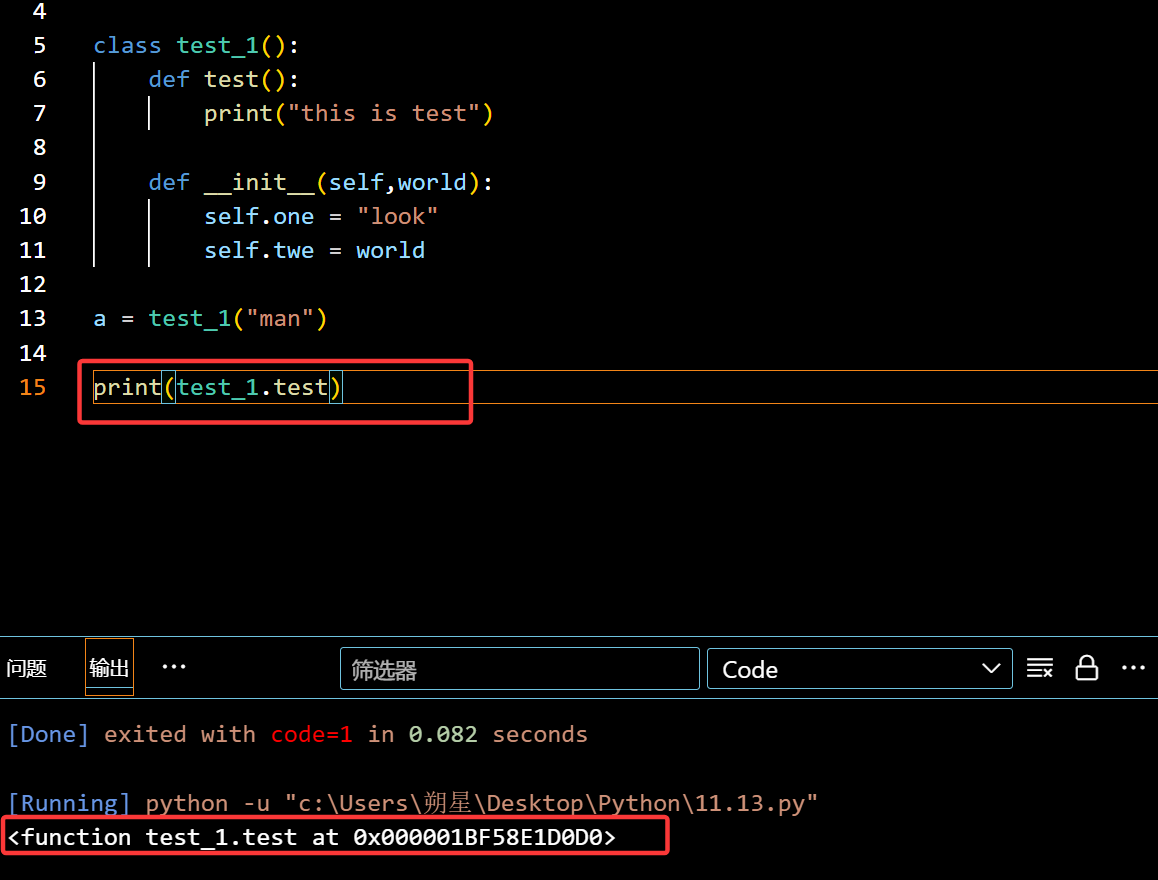Viewport: 1158px width, 880px height.
Task: Focus the 筛选器 filter input box
Action: [519, 669]
